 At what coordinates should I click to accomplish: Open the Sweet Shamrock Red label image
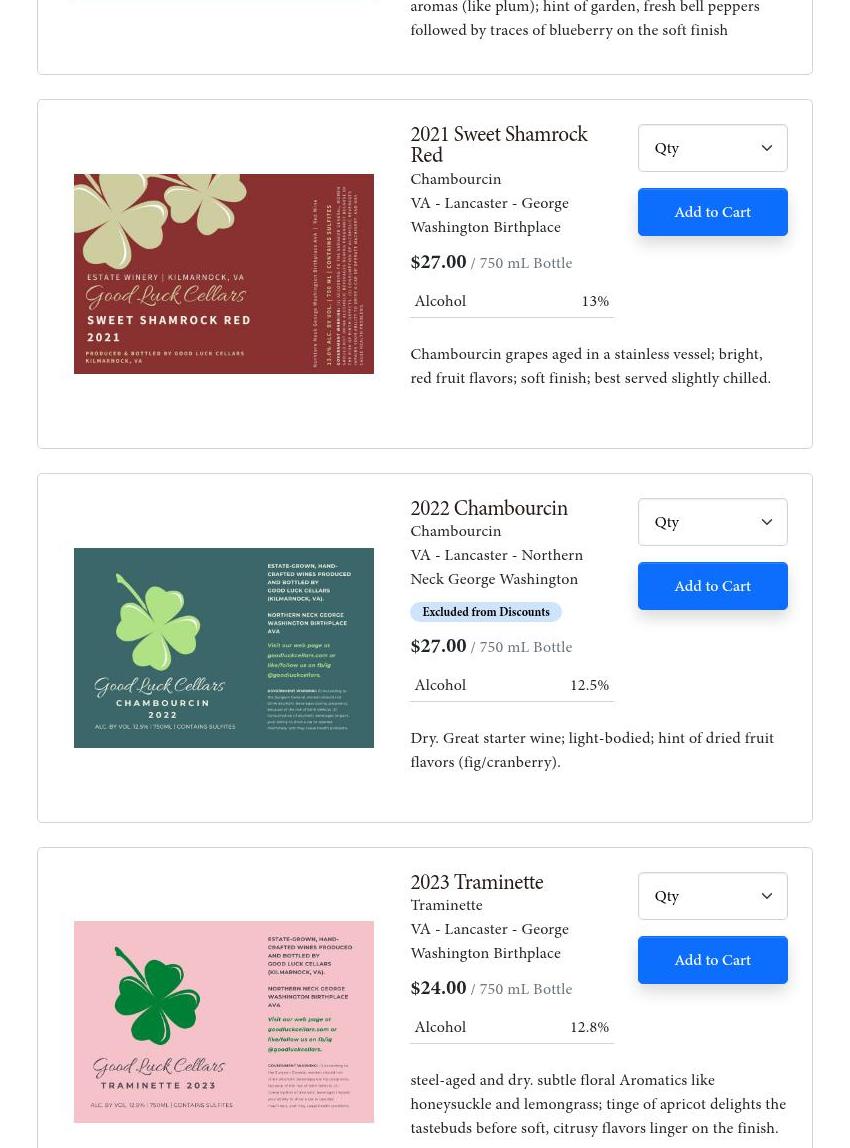click(x=224, y=274)
